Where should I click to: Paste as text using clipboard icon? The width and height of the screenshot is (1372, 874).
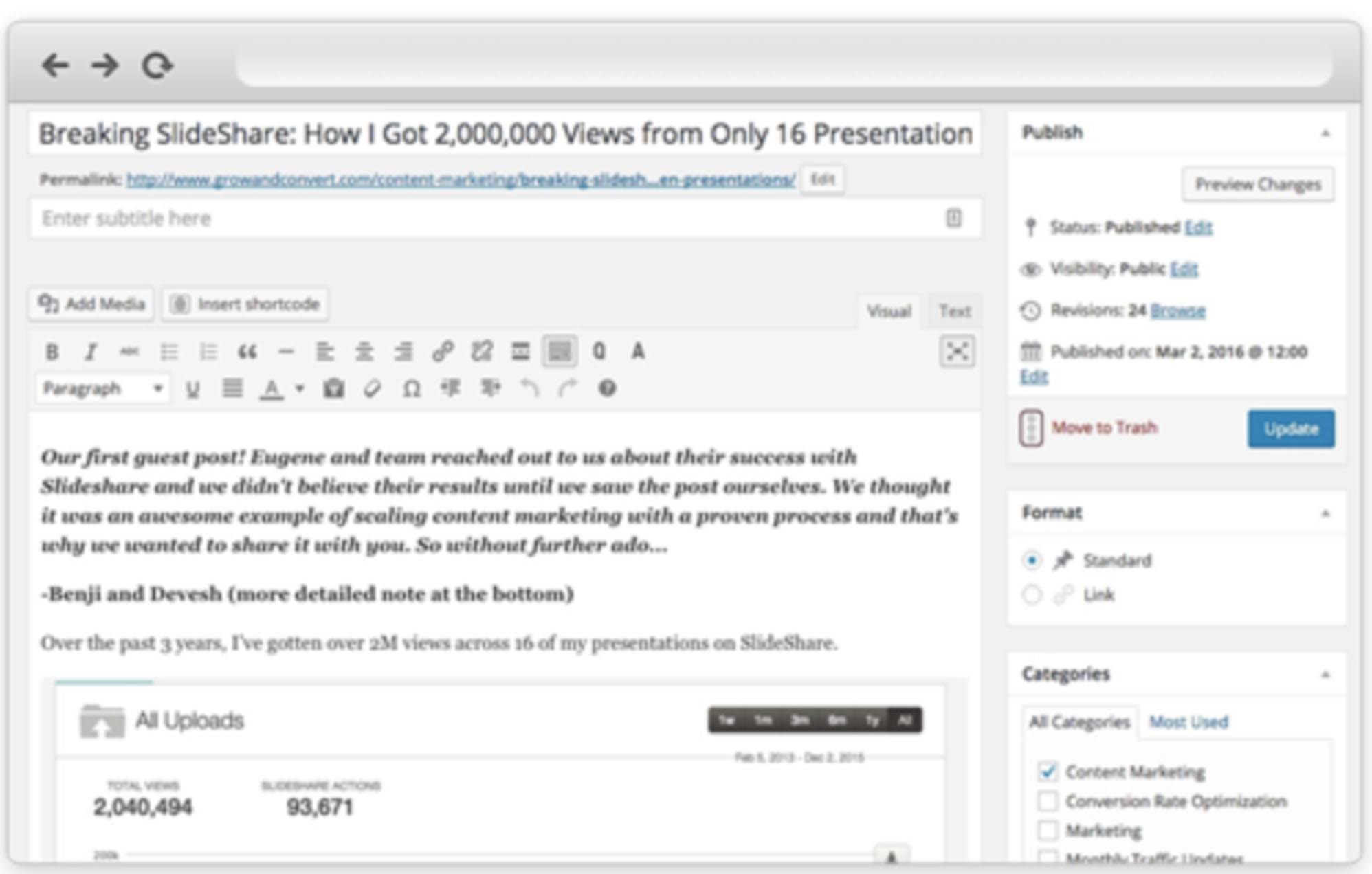coord(333,389)
